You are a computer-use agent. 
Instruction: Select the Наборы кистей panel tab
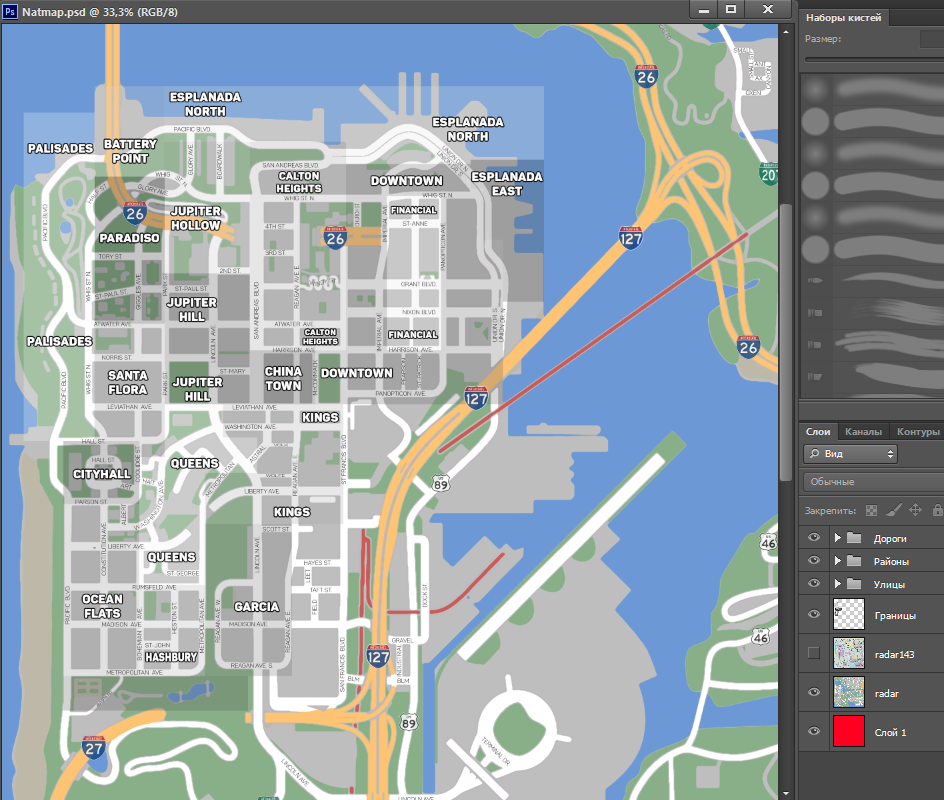coord(843,17)
